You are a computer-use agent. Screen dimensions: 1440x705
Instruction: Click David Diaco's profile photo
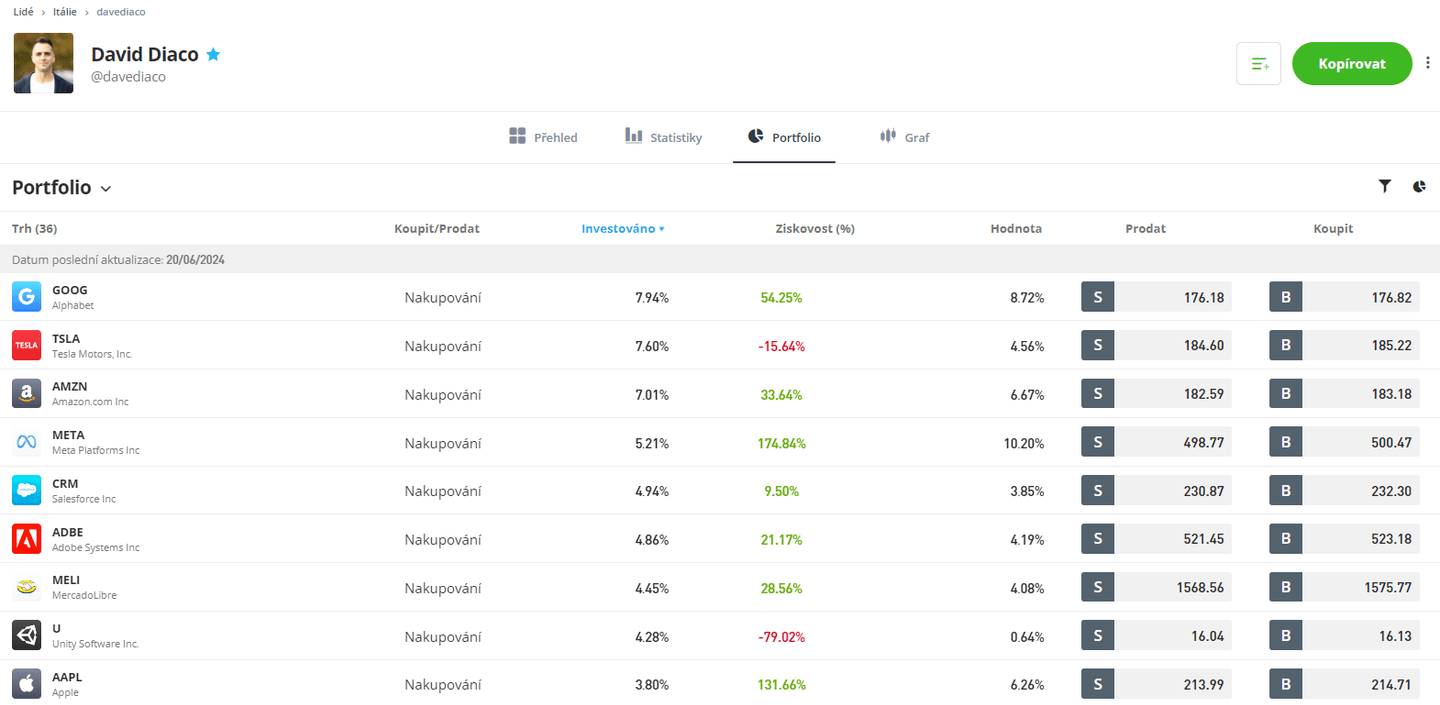[x=44, y=63]
